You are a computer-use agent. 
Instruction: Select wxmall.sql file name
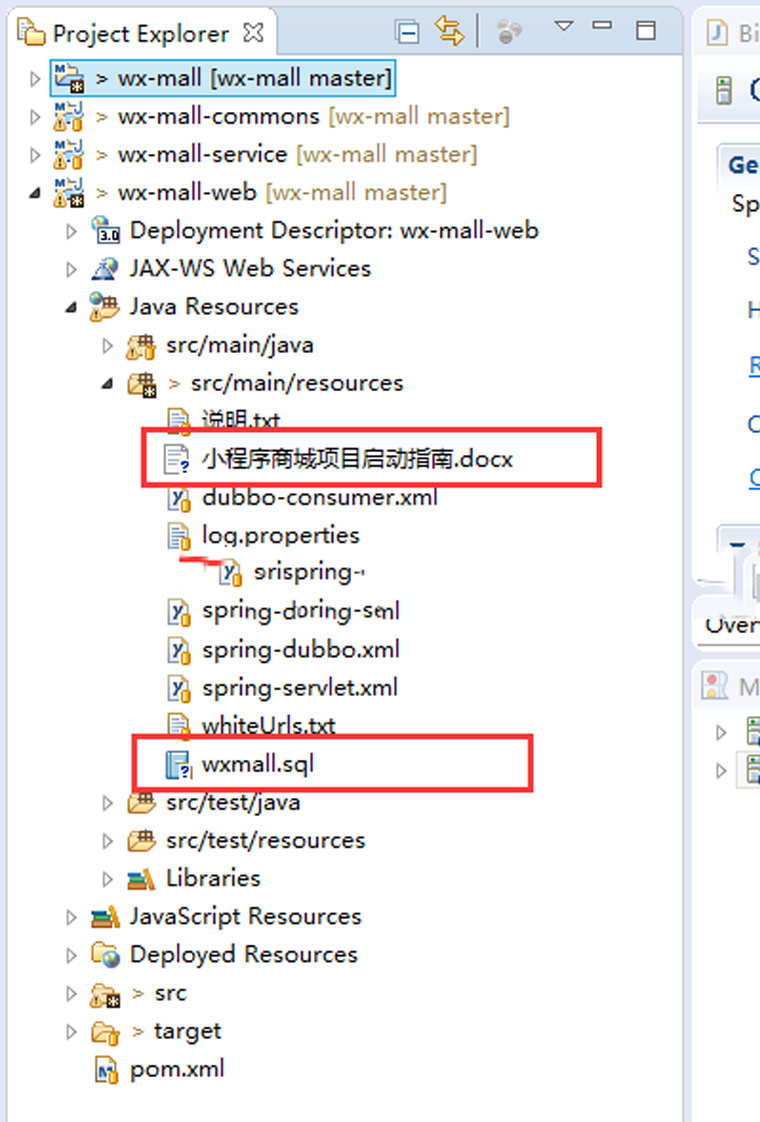(258, 764)
